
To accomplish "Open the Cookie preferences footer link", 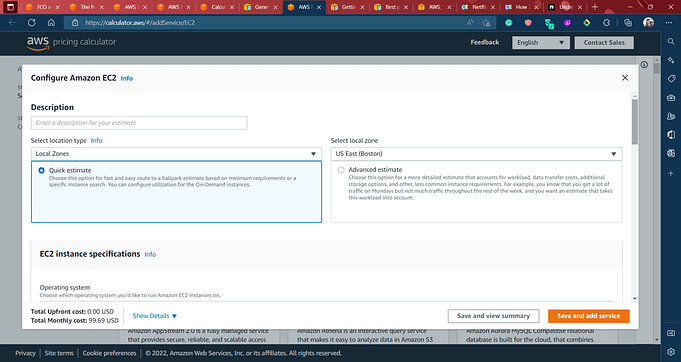I will (109, 353).
